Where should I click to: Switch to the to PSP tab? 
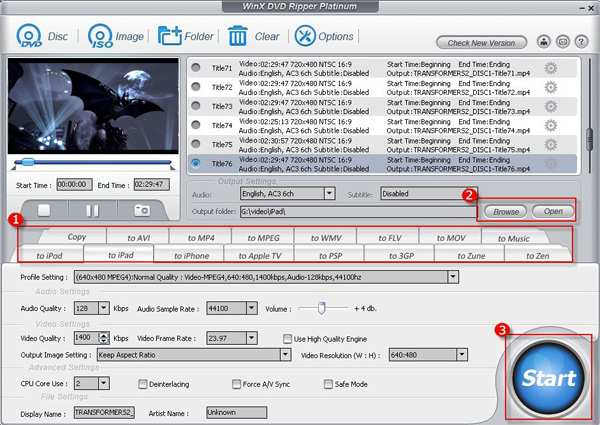tap(330, 255)
